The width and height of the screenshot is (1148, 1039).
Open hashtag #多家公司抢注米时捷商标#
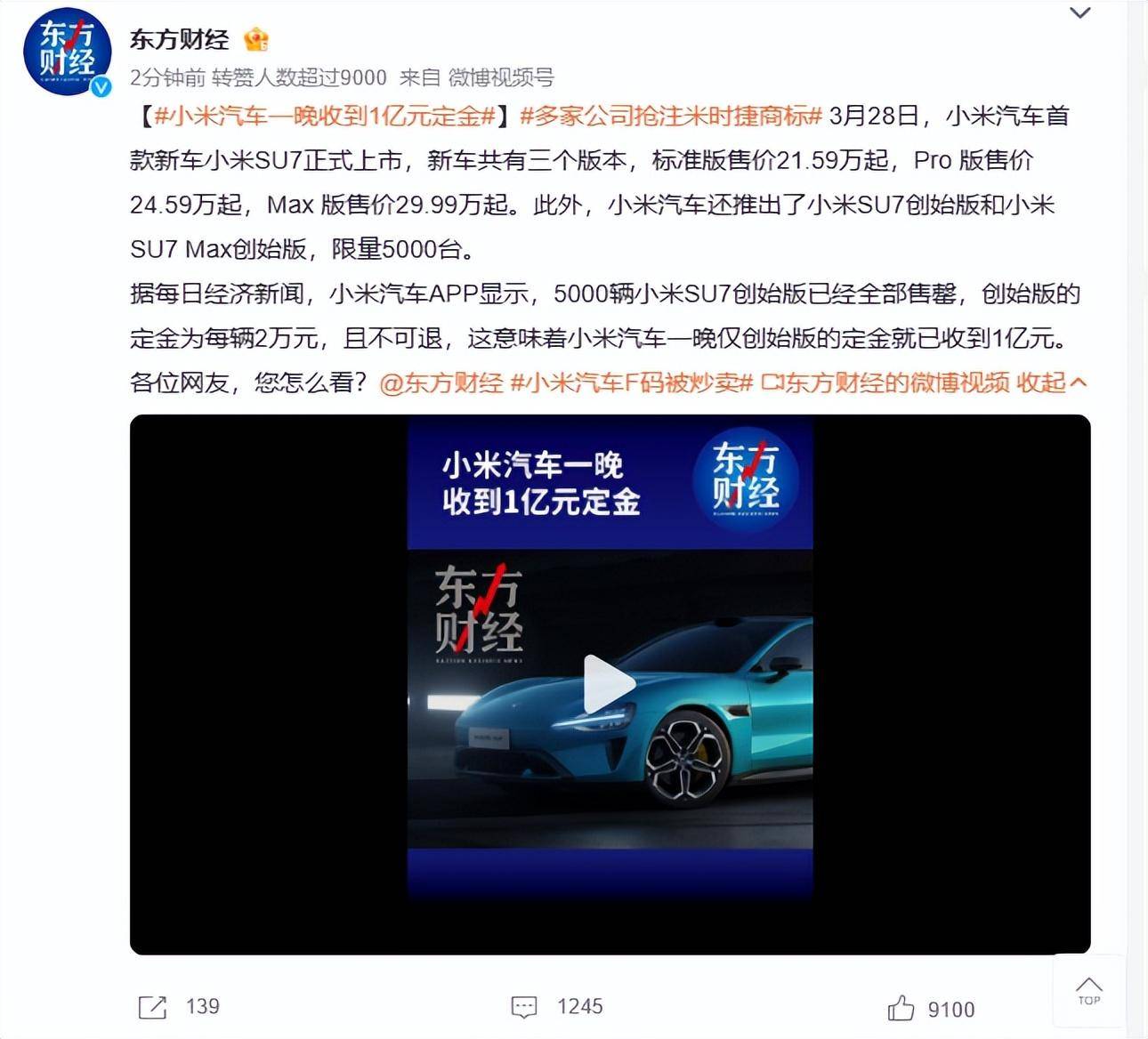point(670,116)
